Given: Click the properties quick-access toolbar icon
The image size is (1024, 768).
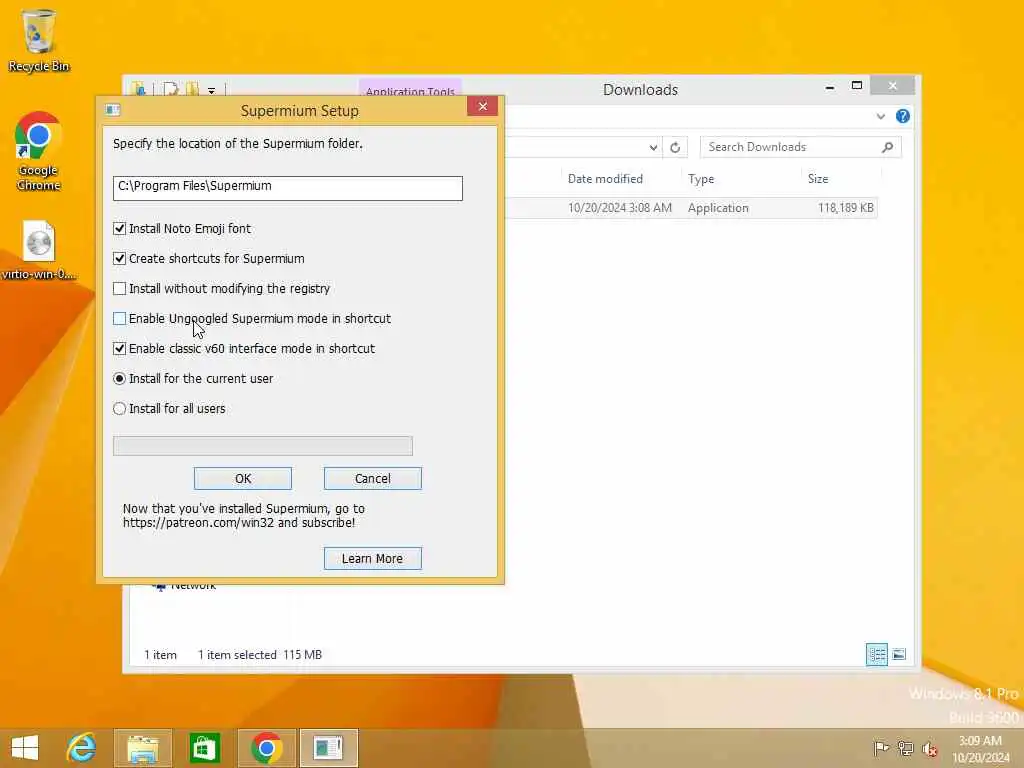Looking at the screenshot, I should click(170, 89).
